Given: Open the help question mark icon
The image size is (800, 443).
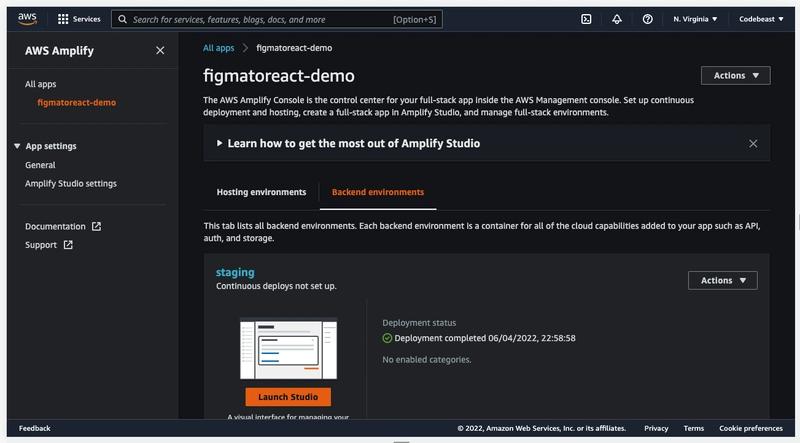Looking at the screenshot, I should (647, 19).
